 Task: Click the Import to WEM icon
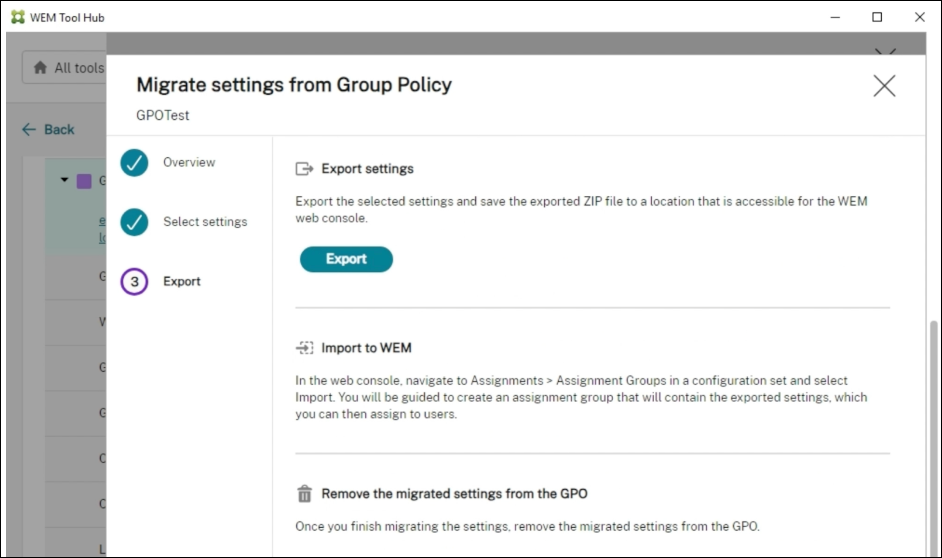pyautogui.click(x=305, y=348)
